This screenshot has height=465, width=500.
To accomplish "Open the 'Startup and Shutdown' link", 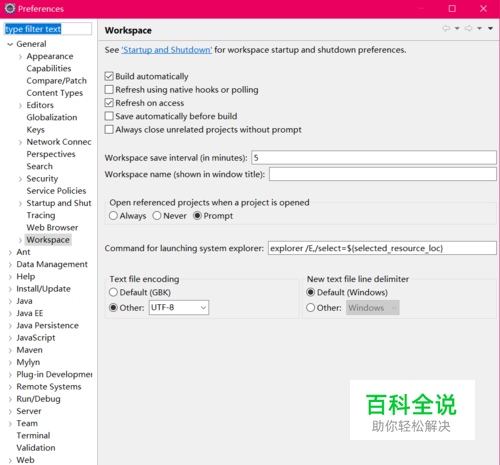I will pos(166,50).
